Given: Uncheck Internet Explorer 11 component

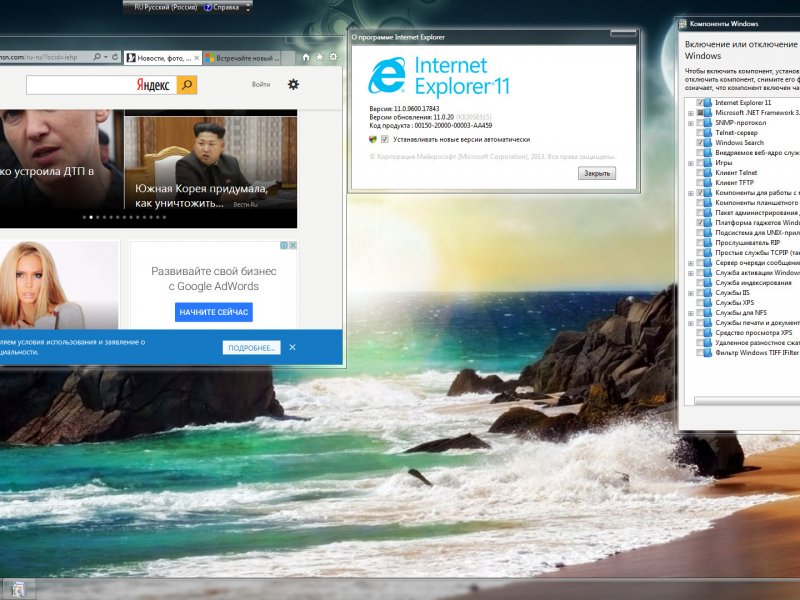Looking at the screenshot, I should [x=700, y=103].
